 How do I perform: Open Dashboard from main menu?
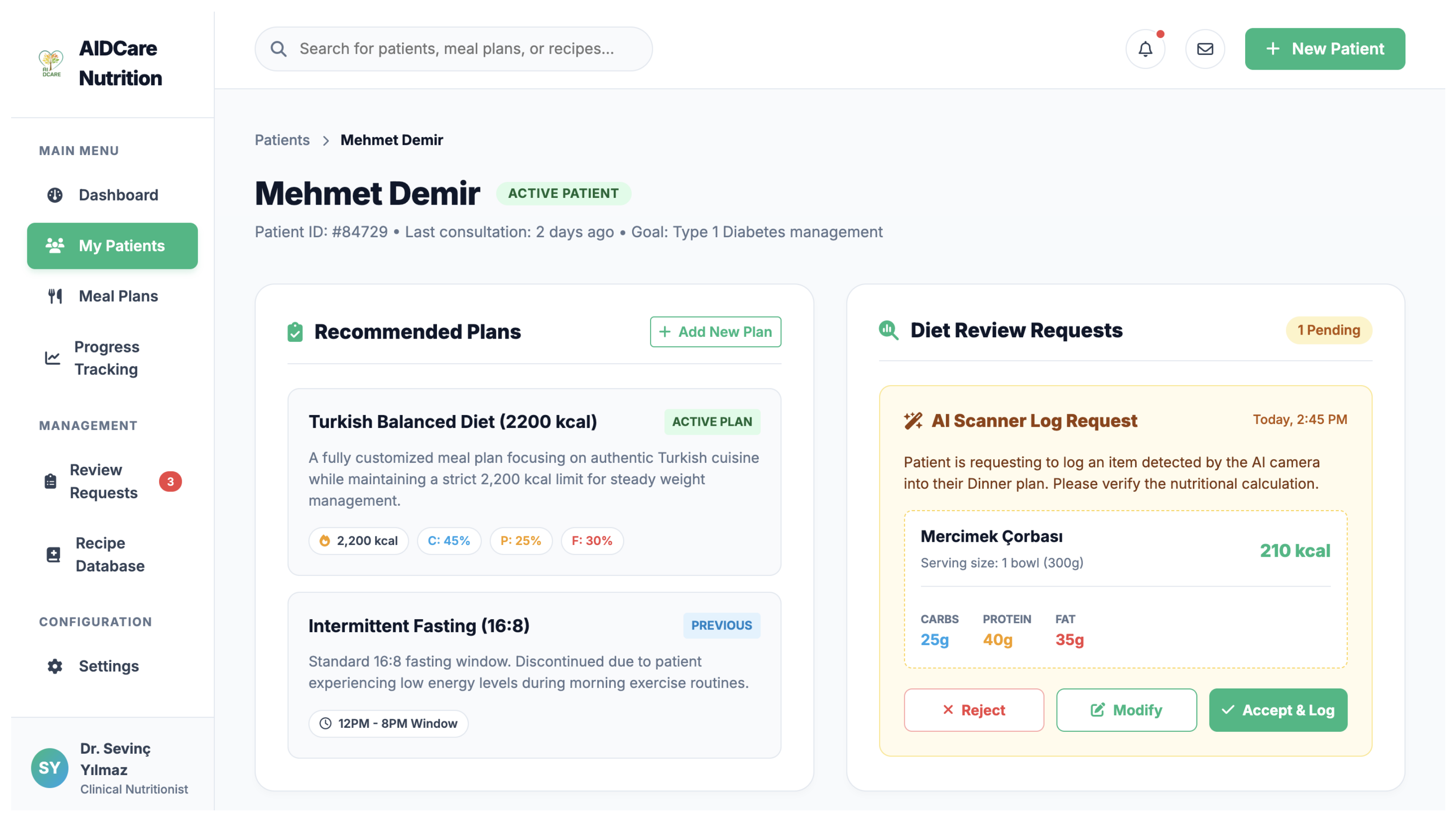113,196
